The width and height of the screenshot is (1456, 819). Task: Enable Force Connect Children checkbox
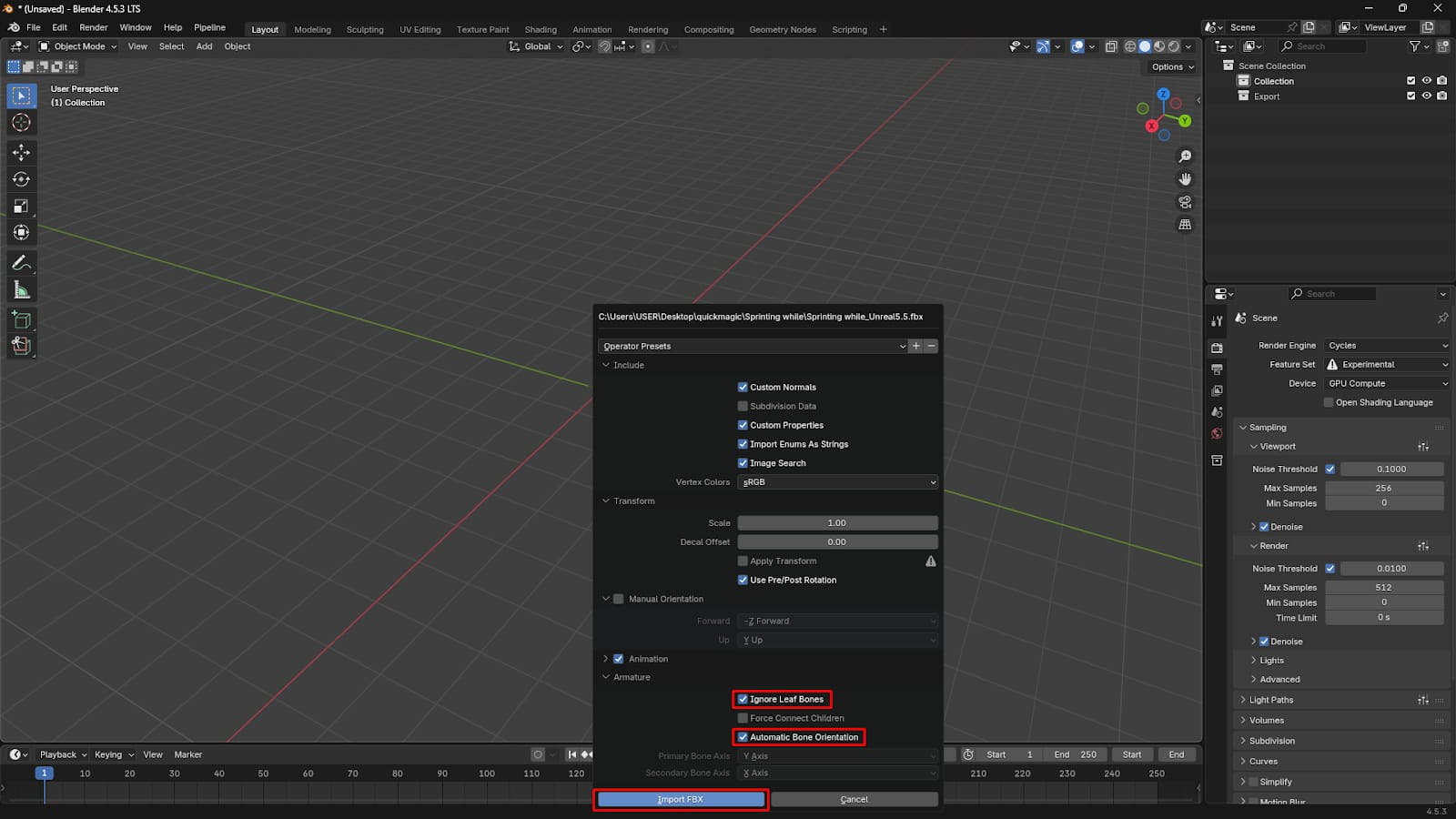tap(743, 718)
